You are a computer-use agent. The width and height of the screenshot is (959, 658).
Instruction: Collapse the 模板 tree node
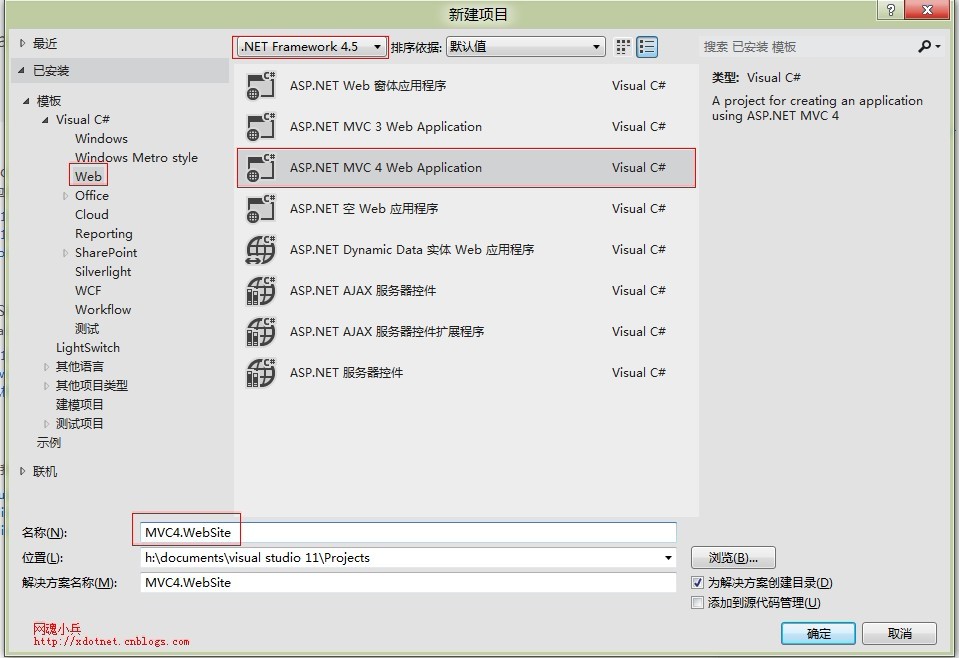(26, 101)
